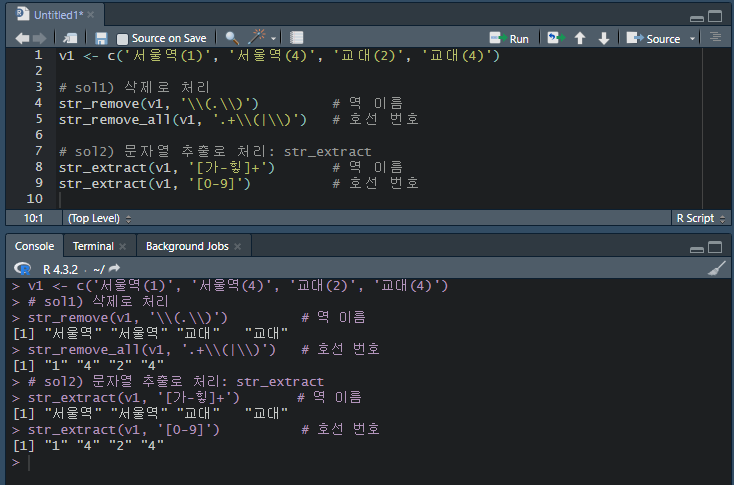Re-run the previous code region
The height and width of the screenshot is (485, 734).
[x=556, y=38]
